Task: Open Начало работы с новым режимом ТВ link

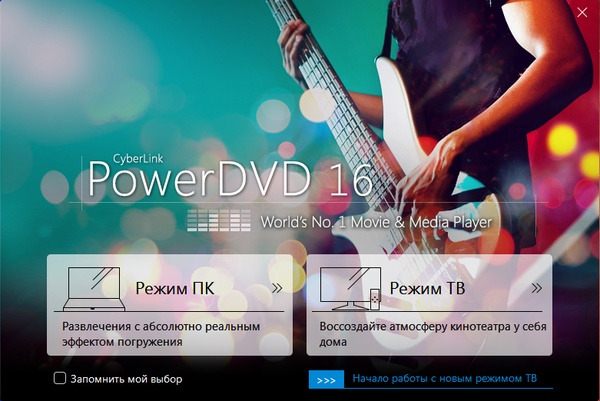Action: pos(445,379)
